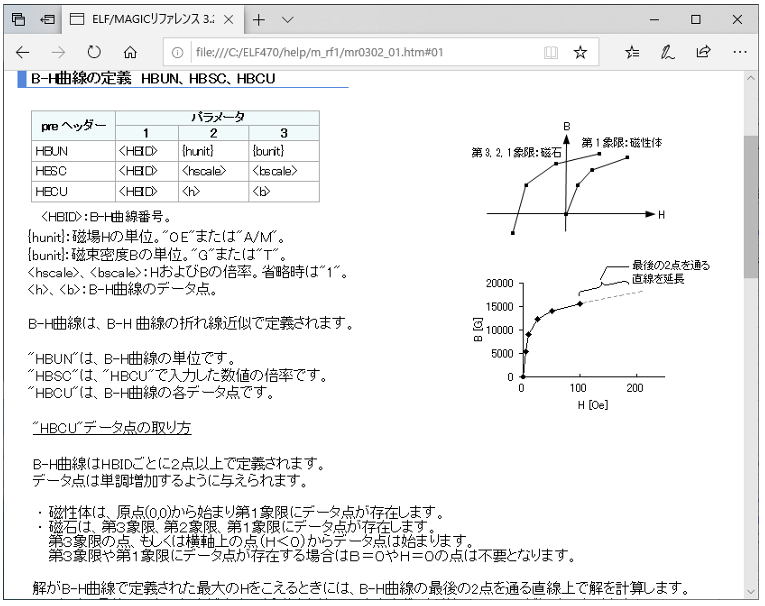The width and height of the screenshot is (765, 606).
Task: Go to the Home page
Action: [x=131, y=52]
